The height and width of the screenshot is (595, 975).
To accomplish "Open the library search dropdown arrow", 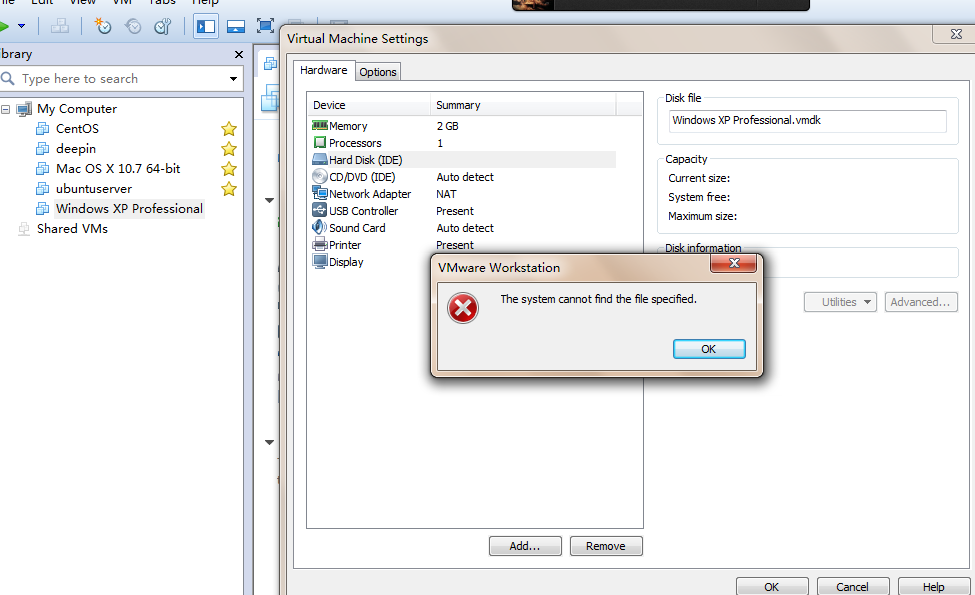I will 233,79.
